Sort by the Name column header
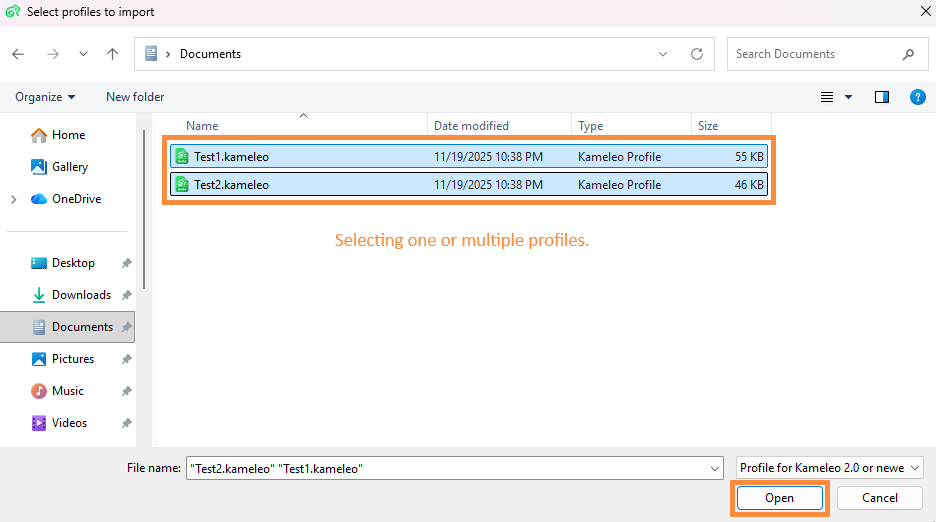This screenshot has height=522, width=936. (x=202, y=126)
